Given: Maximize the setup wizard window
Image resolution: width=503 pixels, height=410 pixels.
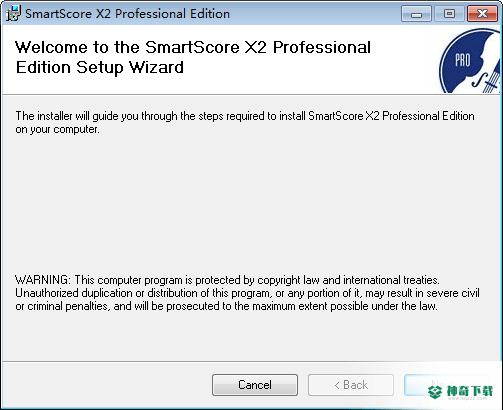Looking at the screenshot, I should tap(449, 14).
